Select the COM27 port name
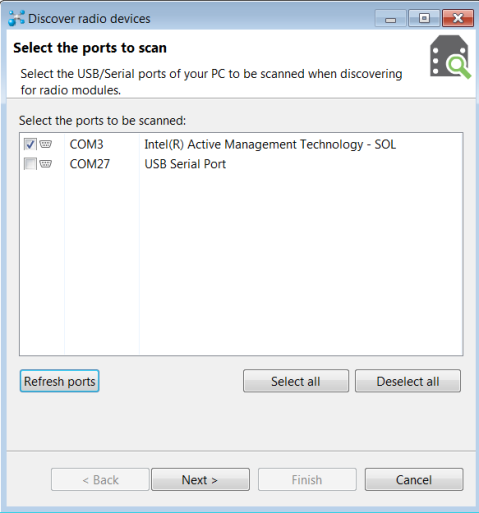This screenshot has width=479, height=513. 90,164
